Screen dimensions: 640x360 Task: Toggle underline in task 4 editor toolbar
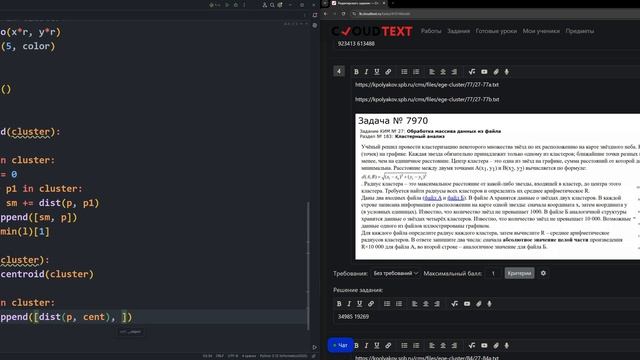pos(377,72)
